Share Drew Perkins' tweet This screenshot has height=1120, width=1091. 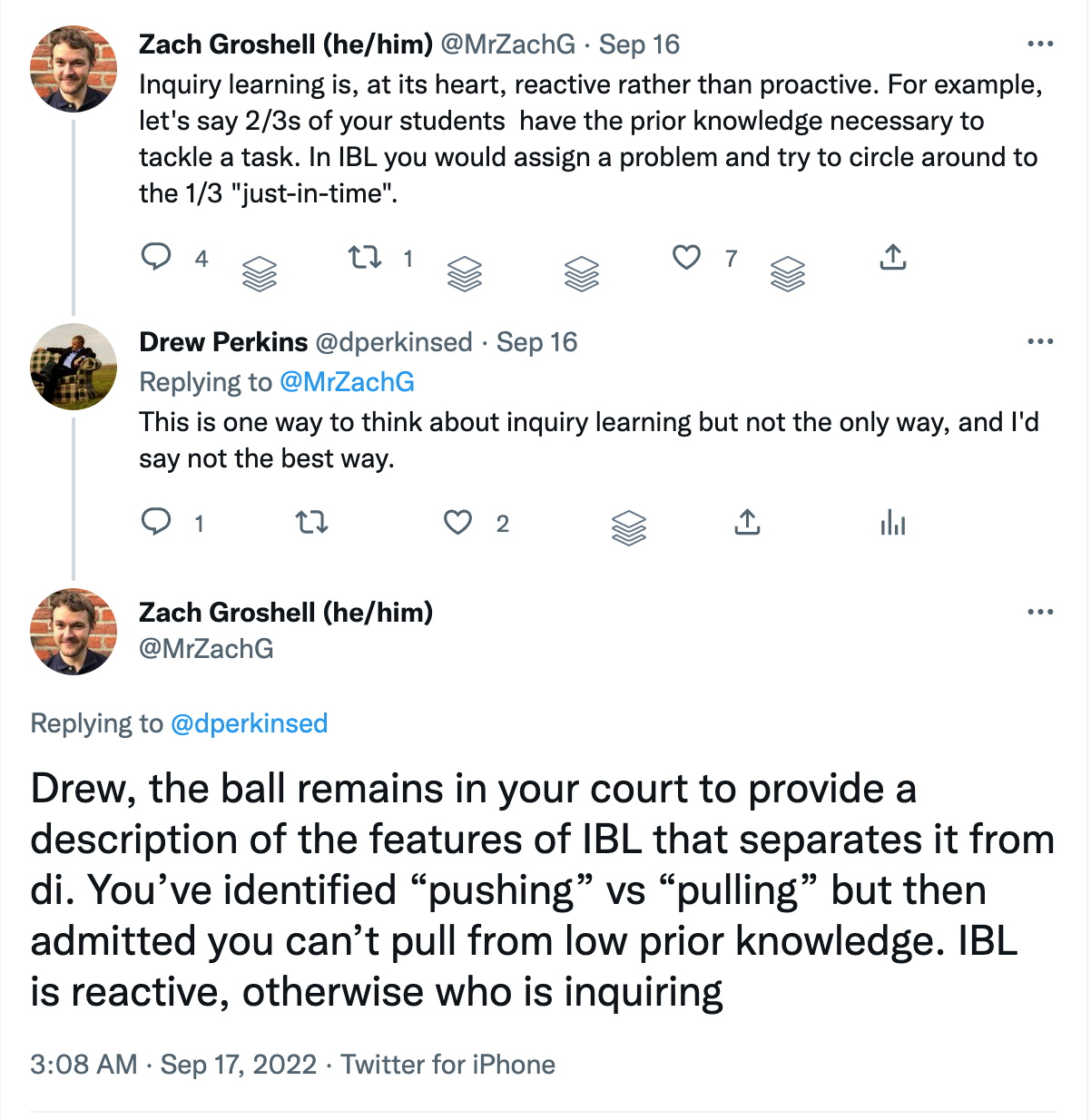747,522
